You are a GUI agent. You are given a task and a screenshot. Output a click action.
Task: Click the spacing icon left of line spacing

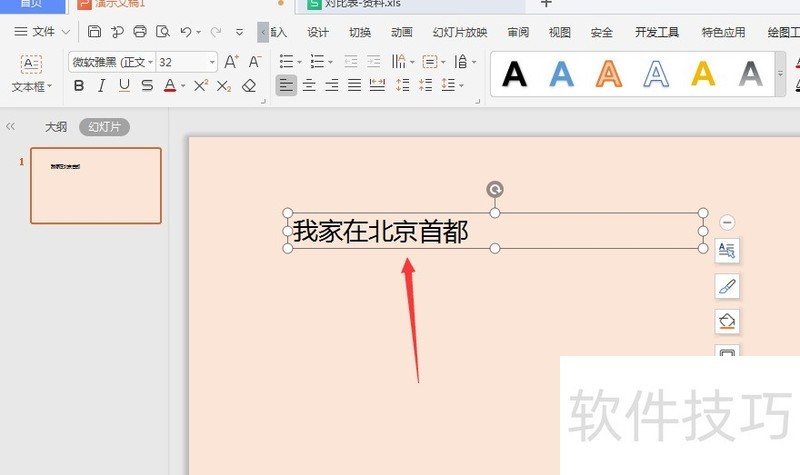point(425,85)
